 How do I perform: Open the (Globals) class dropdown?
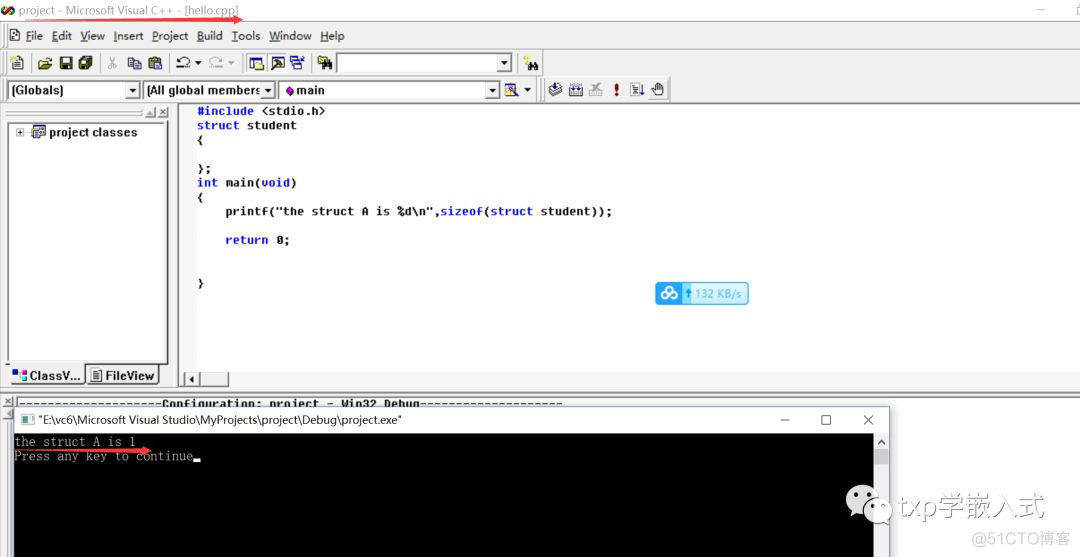coord(133,90)
